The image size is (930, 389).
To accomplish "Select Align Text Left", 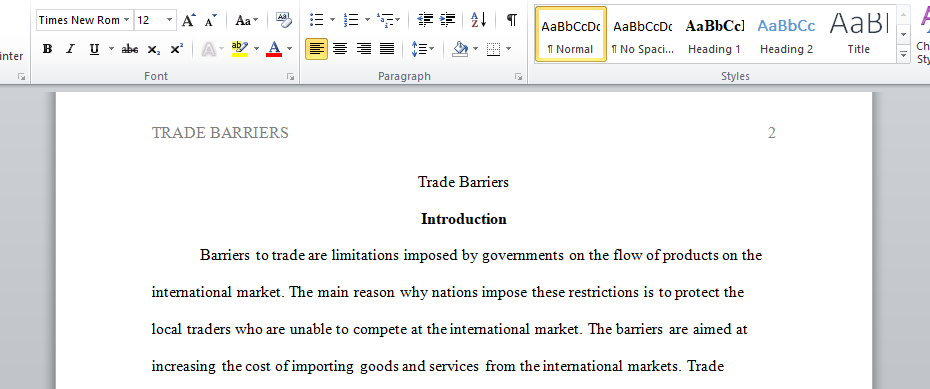I will (x=317, y=49).
